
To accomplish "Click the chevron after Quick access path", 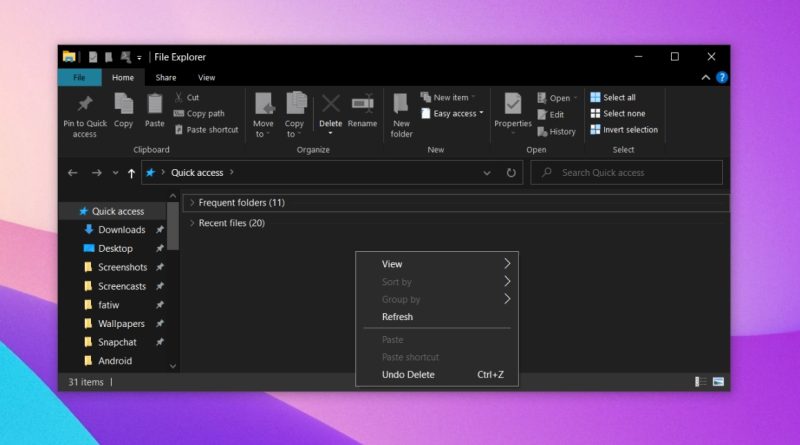I will (232, 172).
